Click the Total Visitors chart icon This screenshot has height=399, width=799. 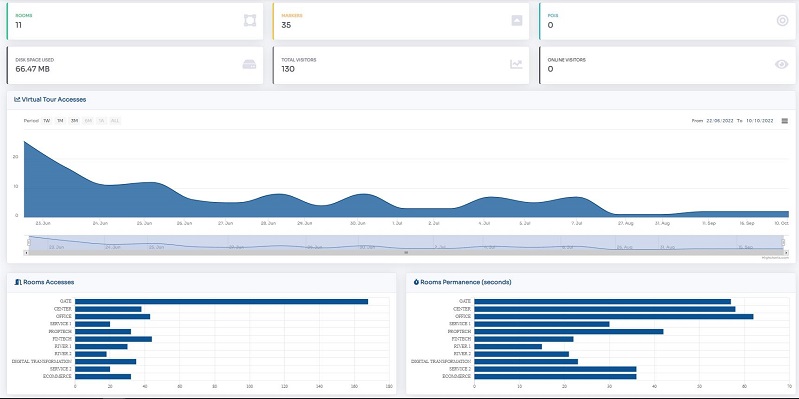coord(516,64)
